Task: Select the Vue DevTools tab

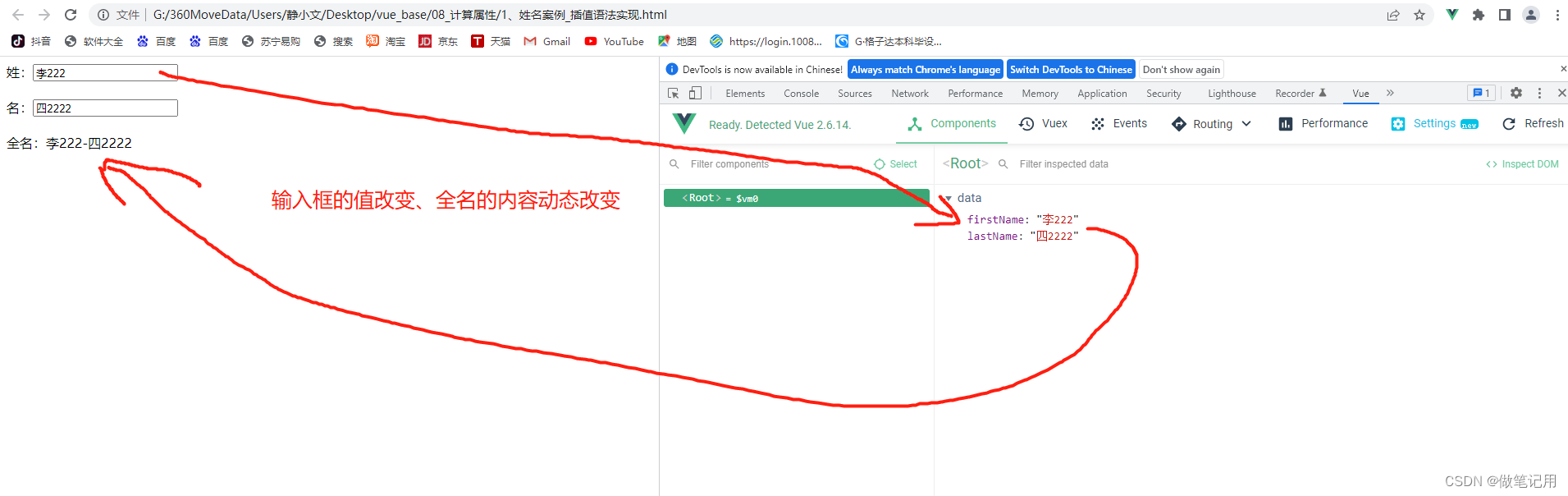Action: (x=1360, y=94)
